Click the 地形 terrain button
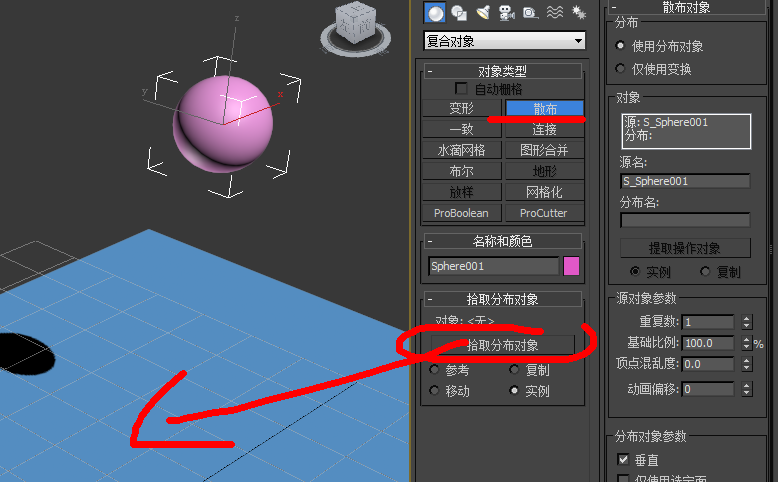The height and width of the screenshot is (482, 778). click(x=545, y=171)
